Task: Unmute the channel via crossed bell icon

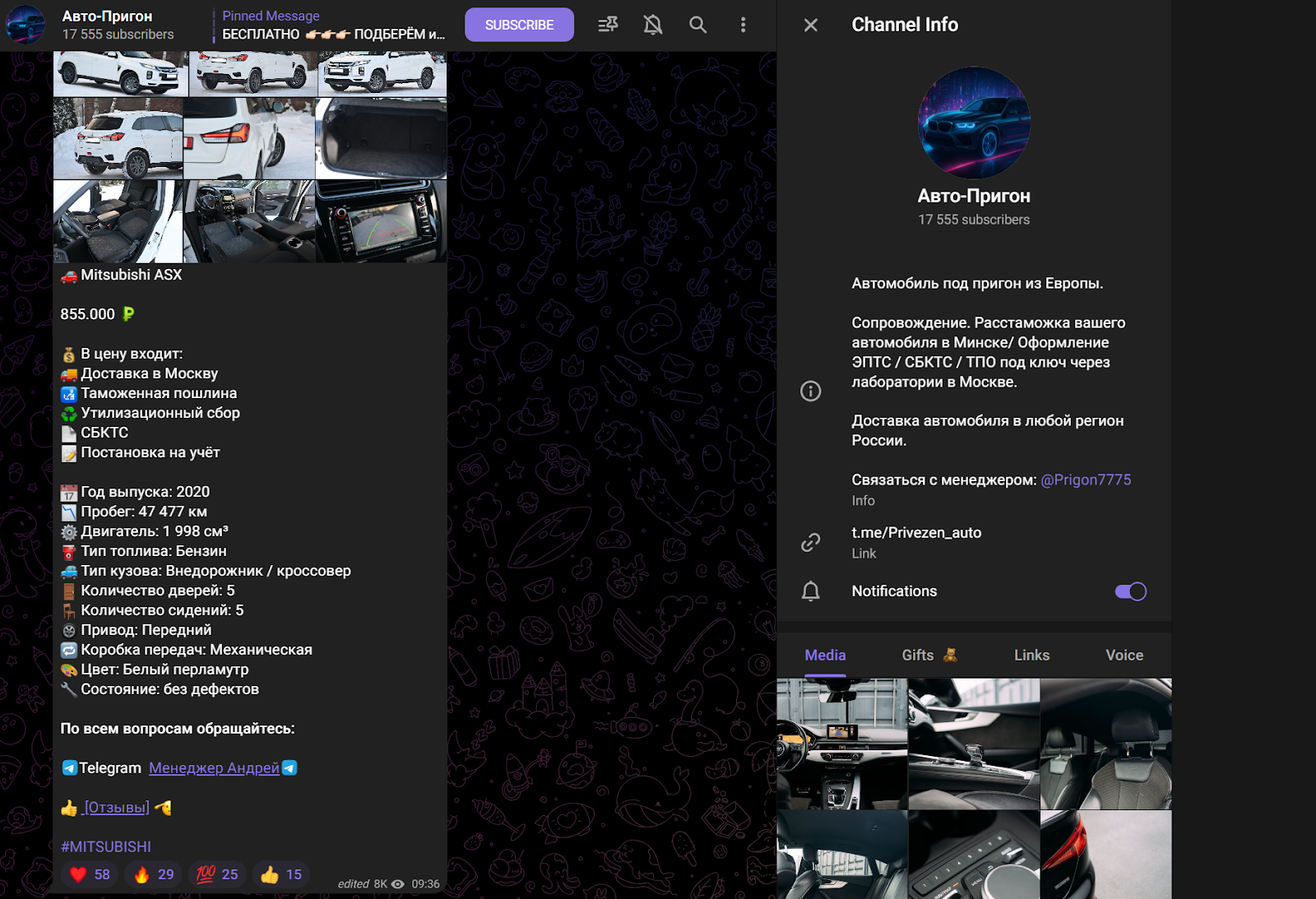Action: click(x=651, y=25)
